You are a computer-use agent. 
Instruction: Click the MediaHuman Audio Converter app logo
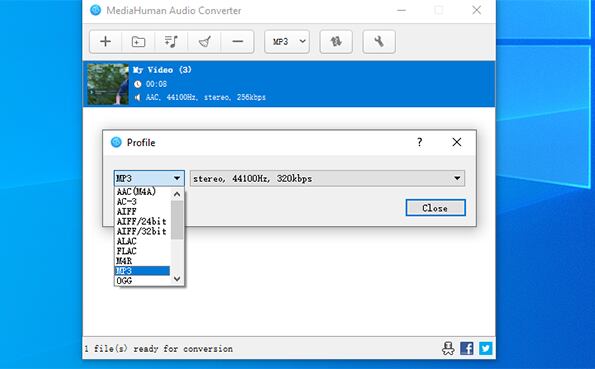click(96, 10)
